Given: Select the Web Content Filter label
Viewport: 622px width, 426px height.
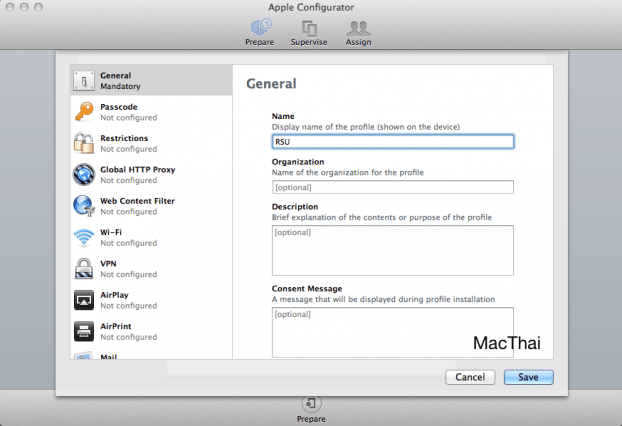Looking at the screenshot, I should (137, 201).
